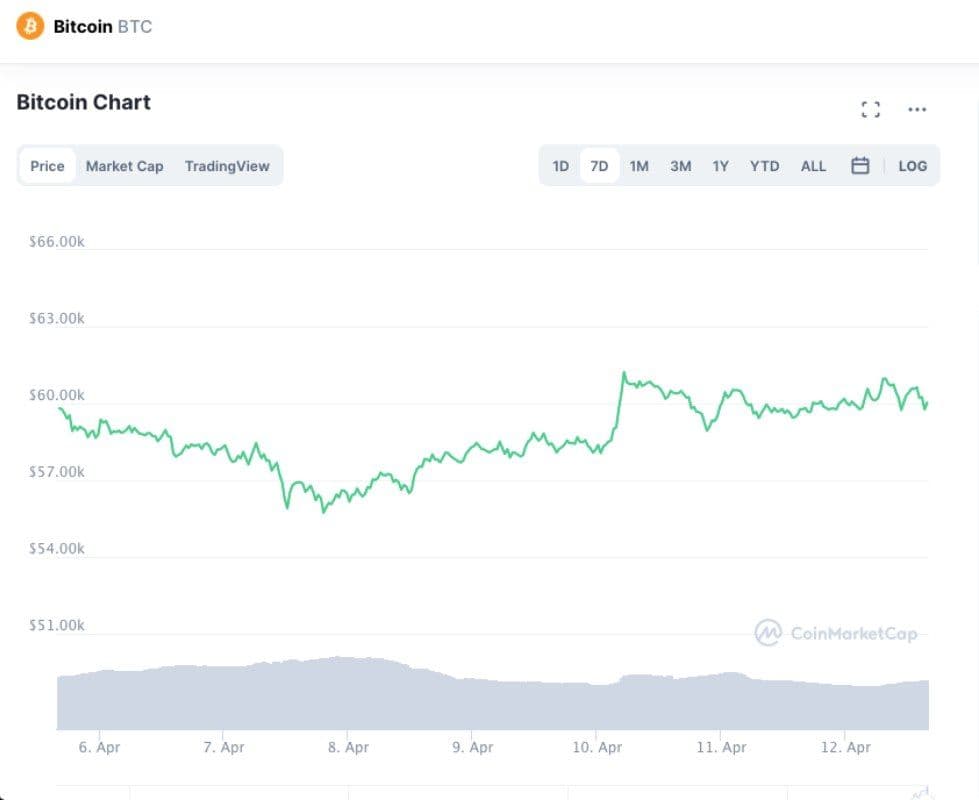Click price line peak near 10. Apr
Image resolution: width=979 pixels, height=800 pixels.
[623, 374]
